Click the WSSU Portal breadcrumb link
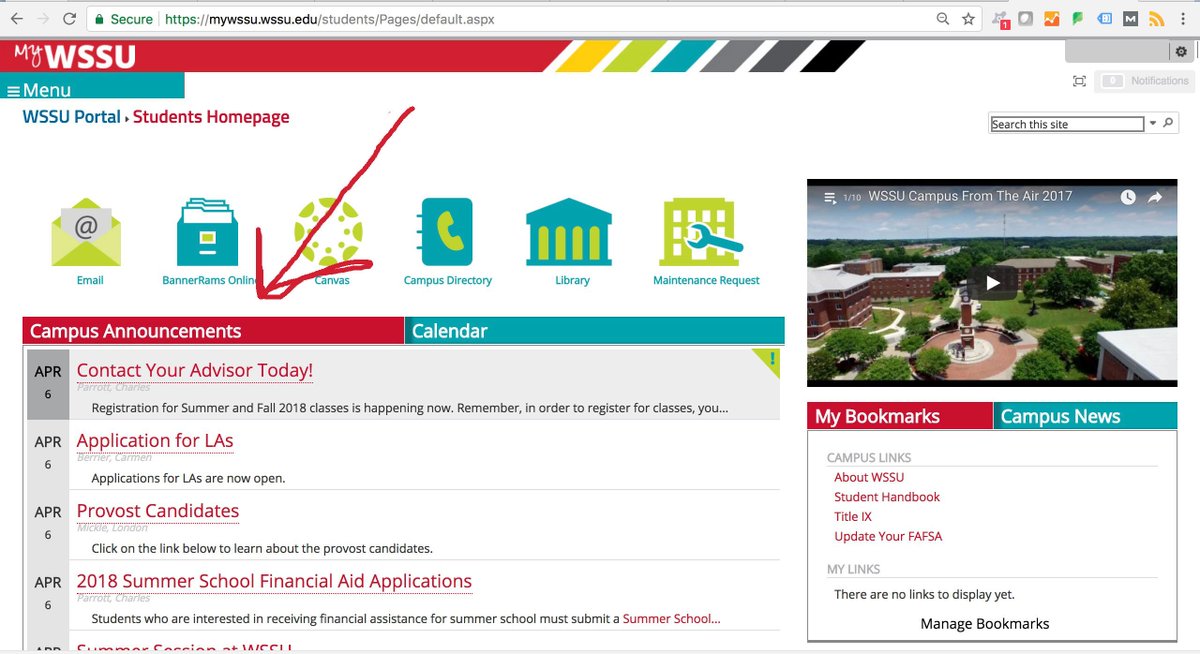1200x654 pixels. [x=72, y=117]
